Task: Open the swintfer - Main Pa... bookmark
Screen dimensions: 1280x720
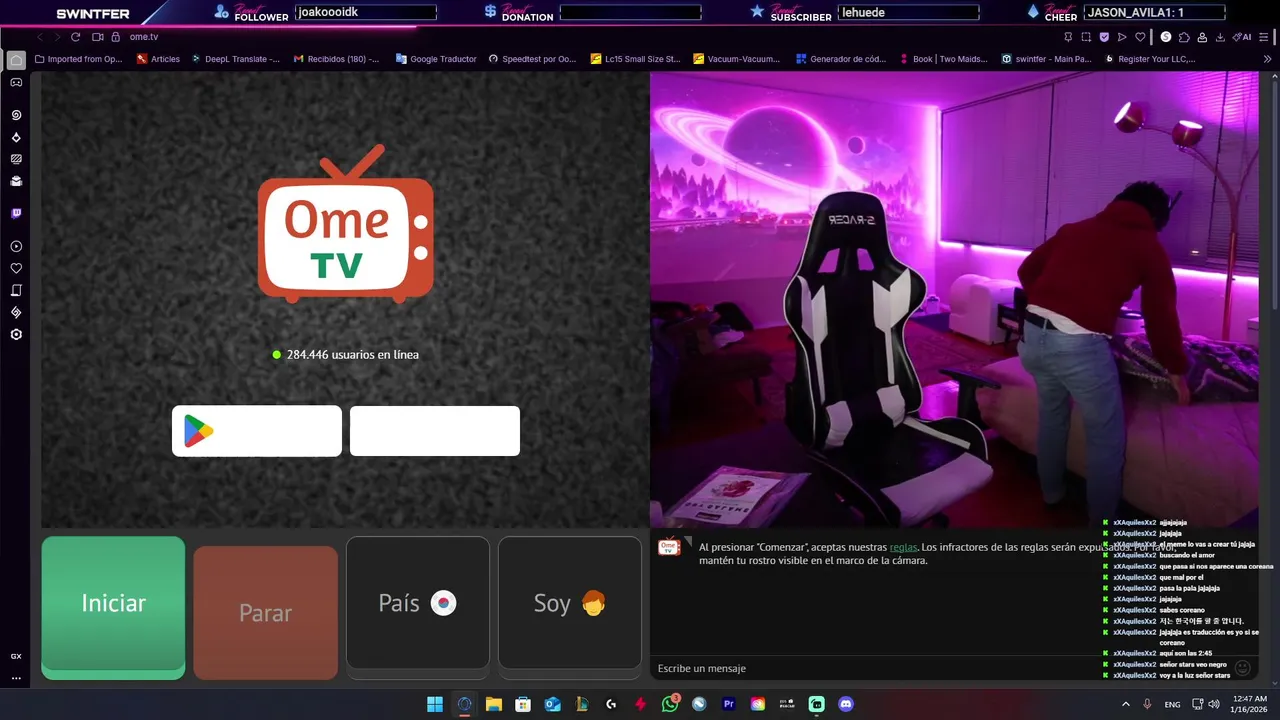Action: click(1046, 59)
